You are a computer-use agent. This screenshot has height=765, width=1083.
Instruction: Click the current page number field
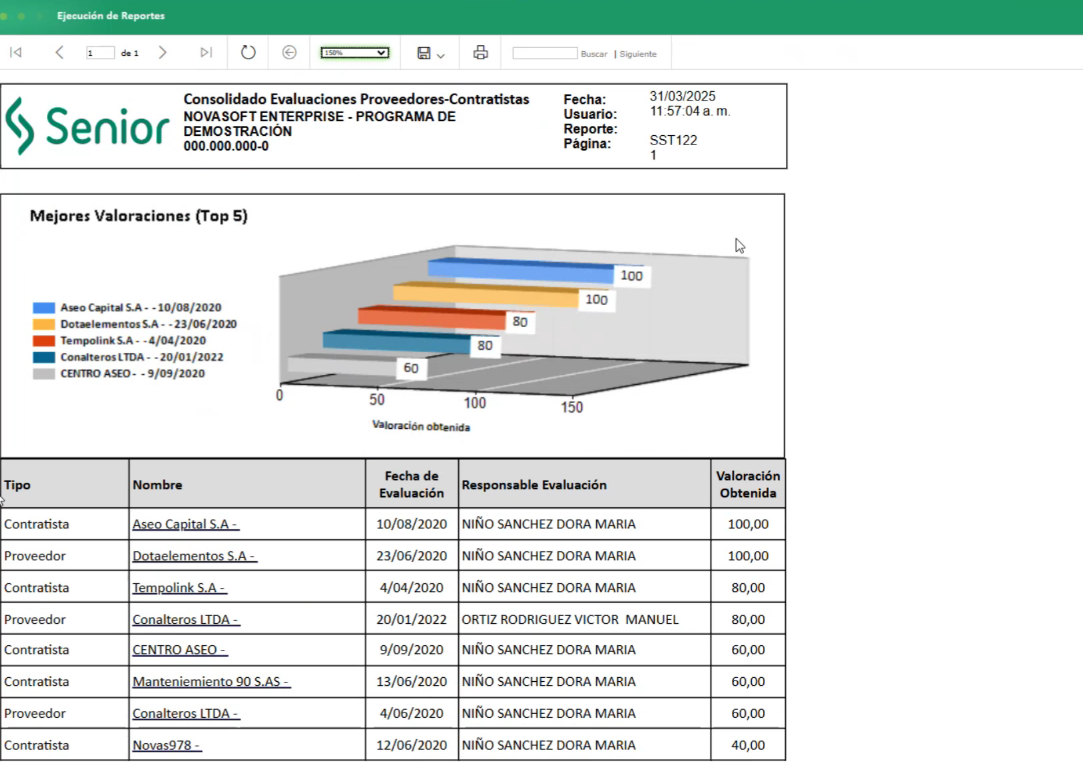point(100,53)
